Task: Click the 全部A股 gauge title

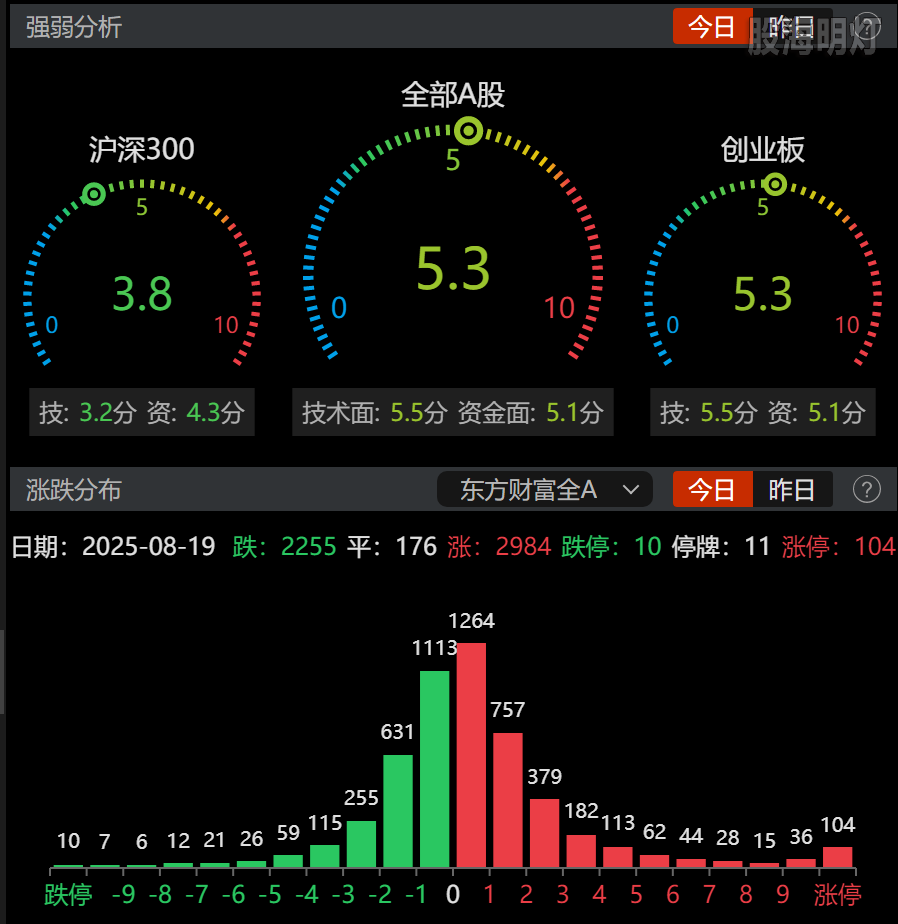Action: tap(453, 94)
